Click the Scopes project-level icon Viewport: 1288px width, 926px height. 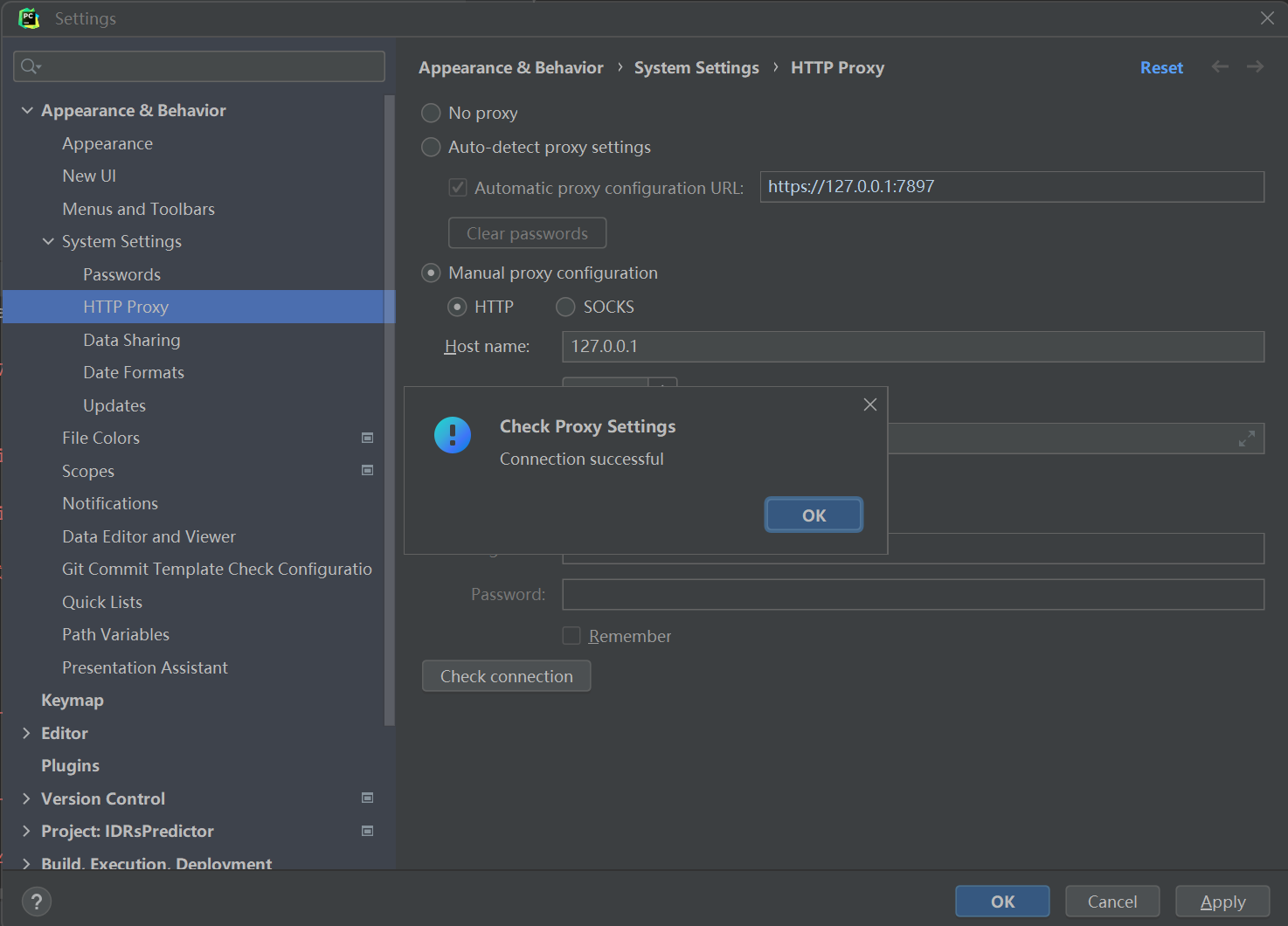368,471
